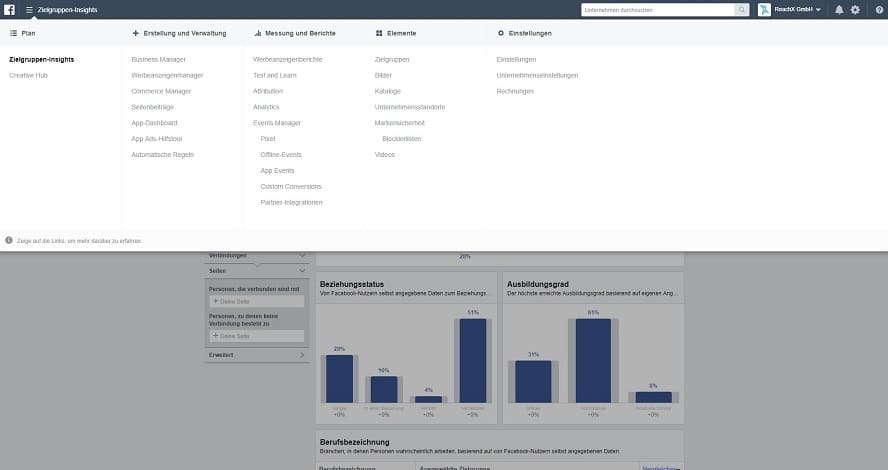Open the settings gear icon
The width and height of the screenshot is (888, 470).
[855, 10]
